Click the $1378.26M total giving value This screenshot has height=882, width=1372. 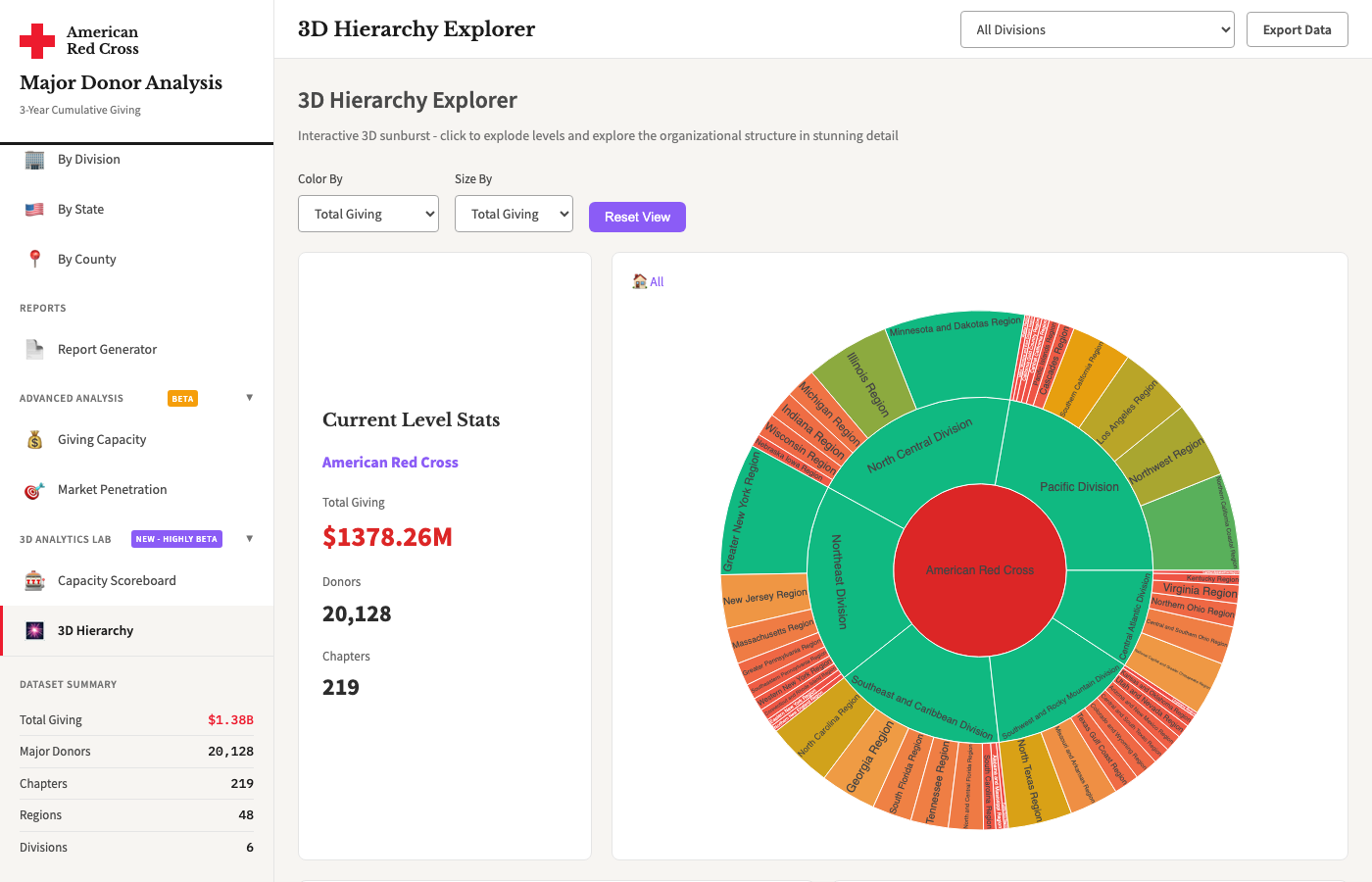point(387,537)
